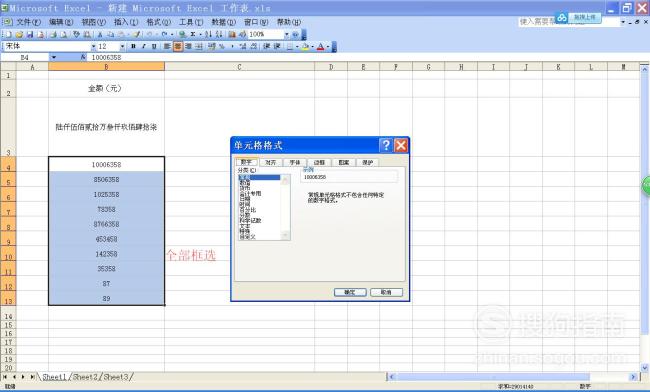
Task: Expand the 100% zoom dropdown
Action: coord(286,34)
